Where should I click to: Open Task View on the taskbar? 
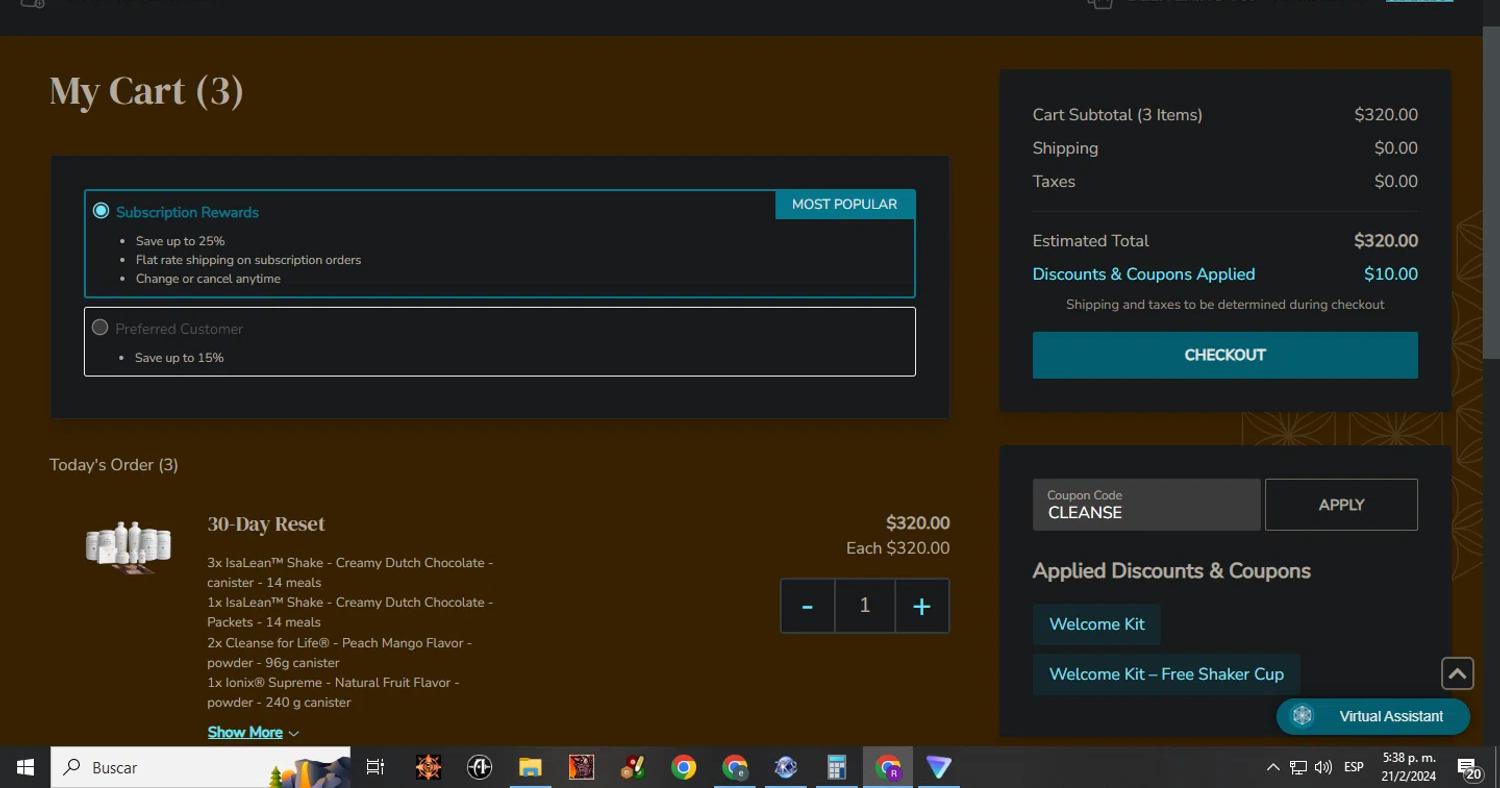point(375,767)
